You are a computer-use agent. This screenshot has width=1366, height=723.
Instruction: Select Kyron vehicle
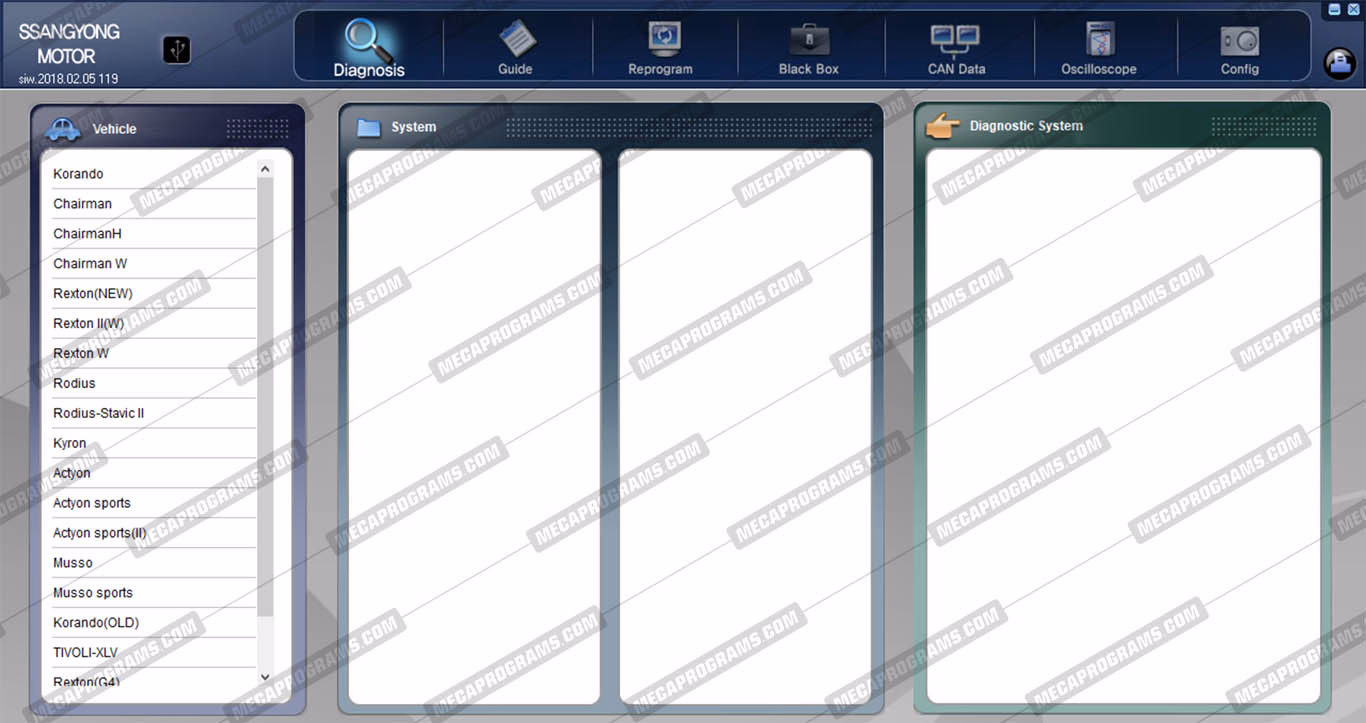click(154, 444)
